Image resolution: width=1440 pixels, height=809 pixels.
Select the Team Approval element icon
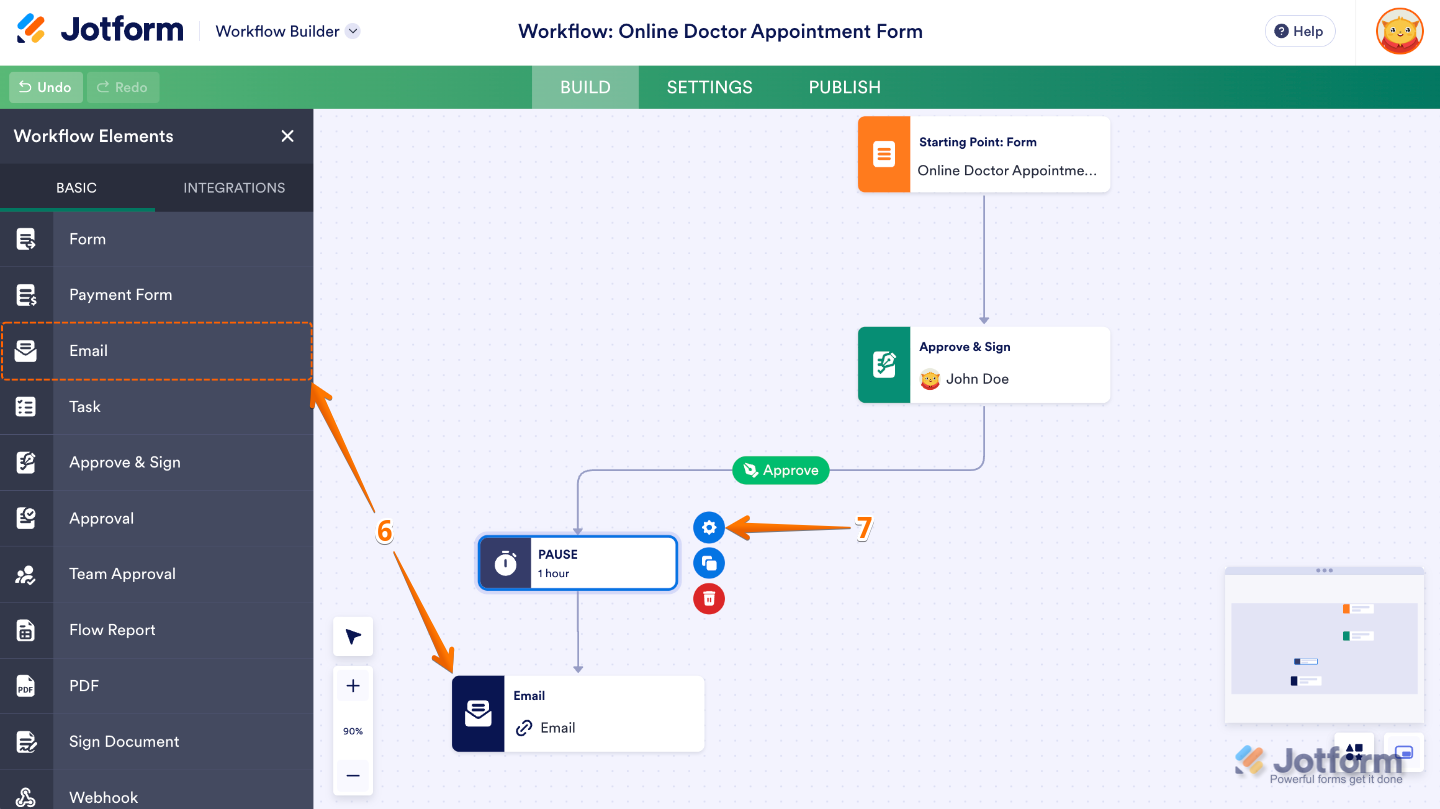26,573
